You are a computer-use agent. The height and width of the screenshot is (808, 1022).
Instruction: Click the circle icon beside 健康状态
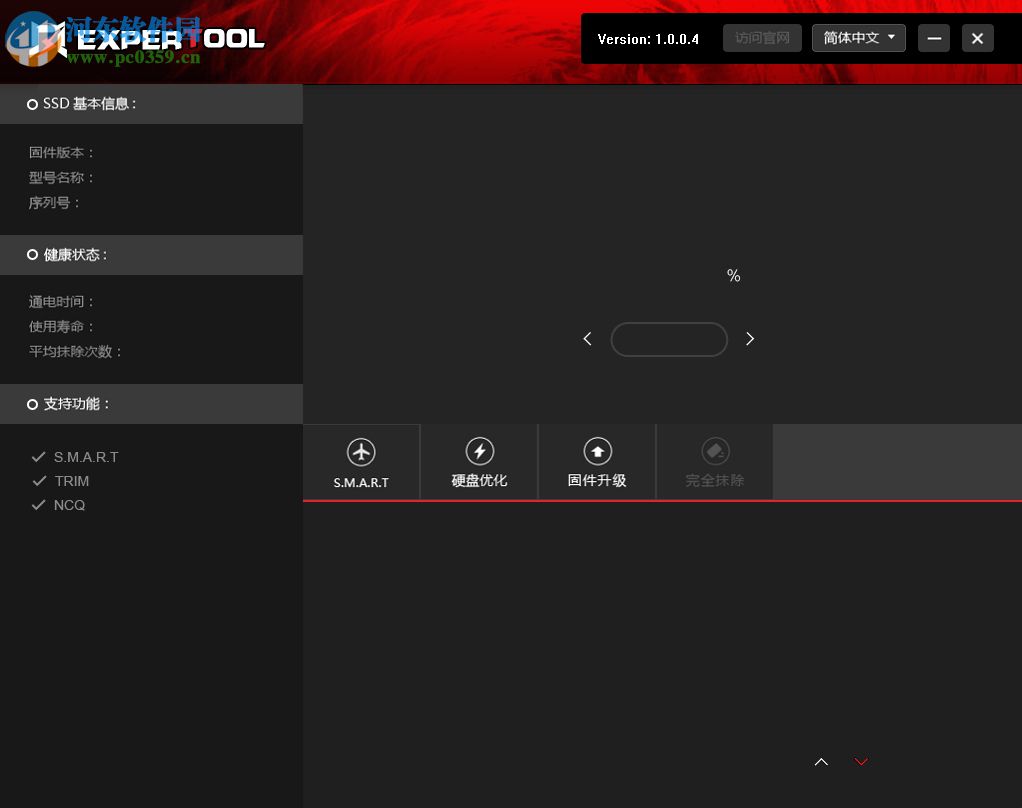(32, 254)
